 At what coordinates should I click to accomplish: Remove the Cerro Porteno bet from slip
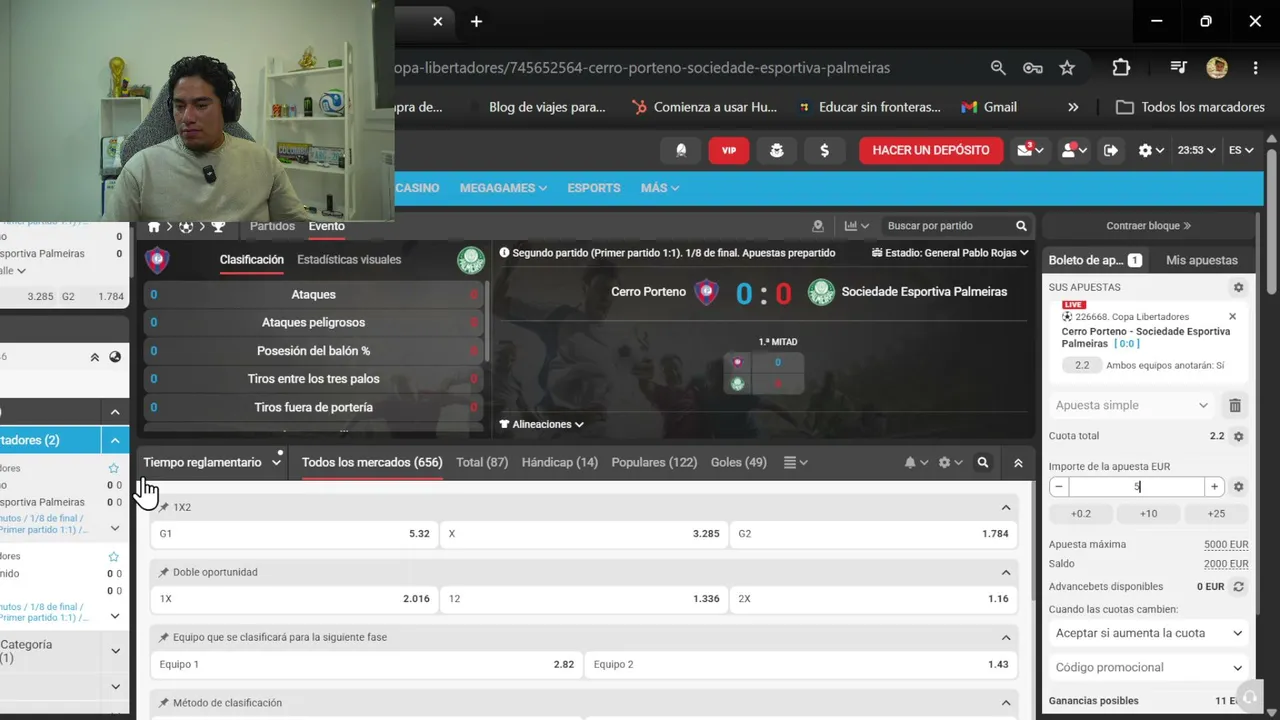click(1232, 317)
